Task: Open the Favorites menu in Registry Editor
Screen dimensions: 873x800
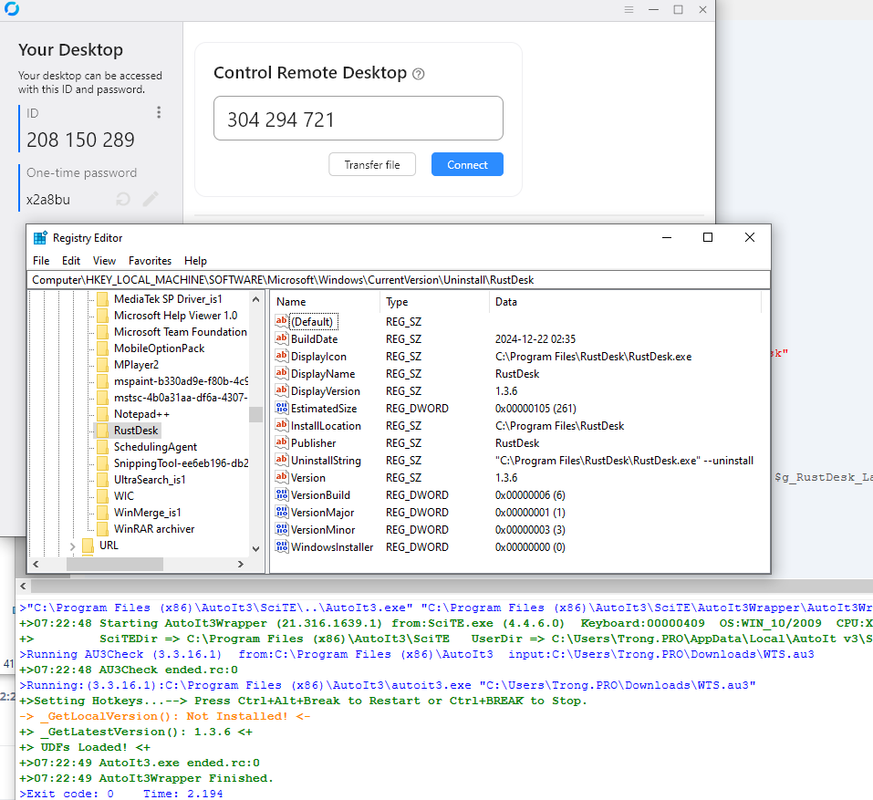Action: coord(150,261)
